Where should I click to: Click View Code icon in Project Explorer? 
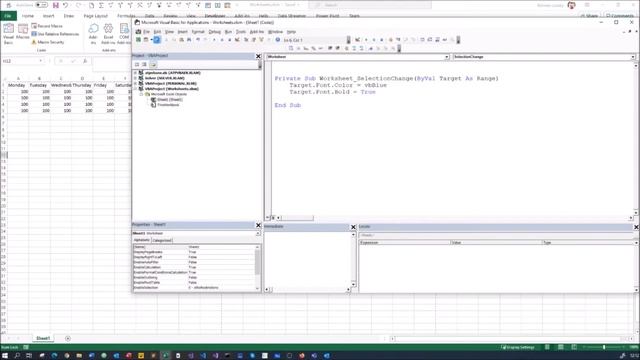click(x=137, y=64)
